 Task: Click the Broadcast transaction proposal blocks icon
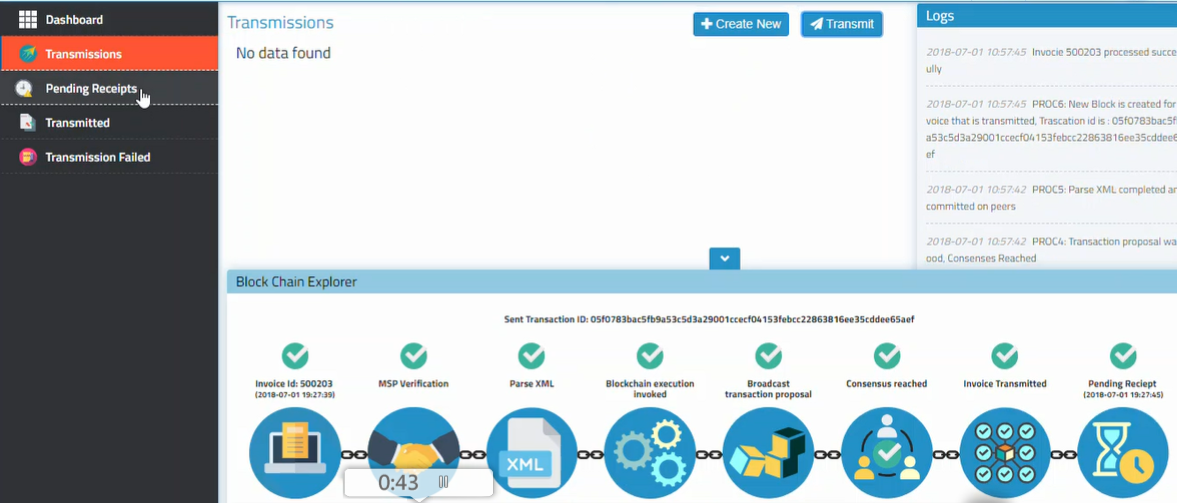point(768,453)
